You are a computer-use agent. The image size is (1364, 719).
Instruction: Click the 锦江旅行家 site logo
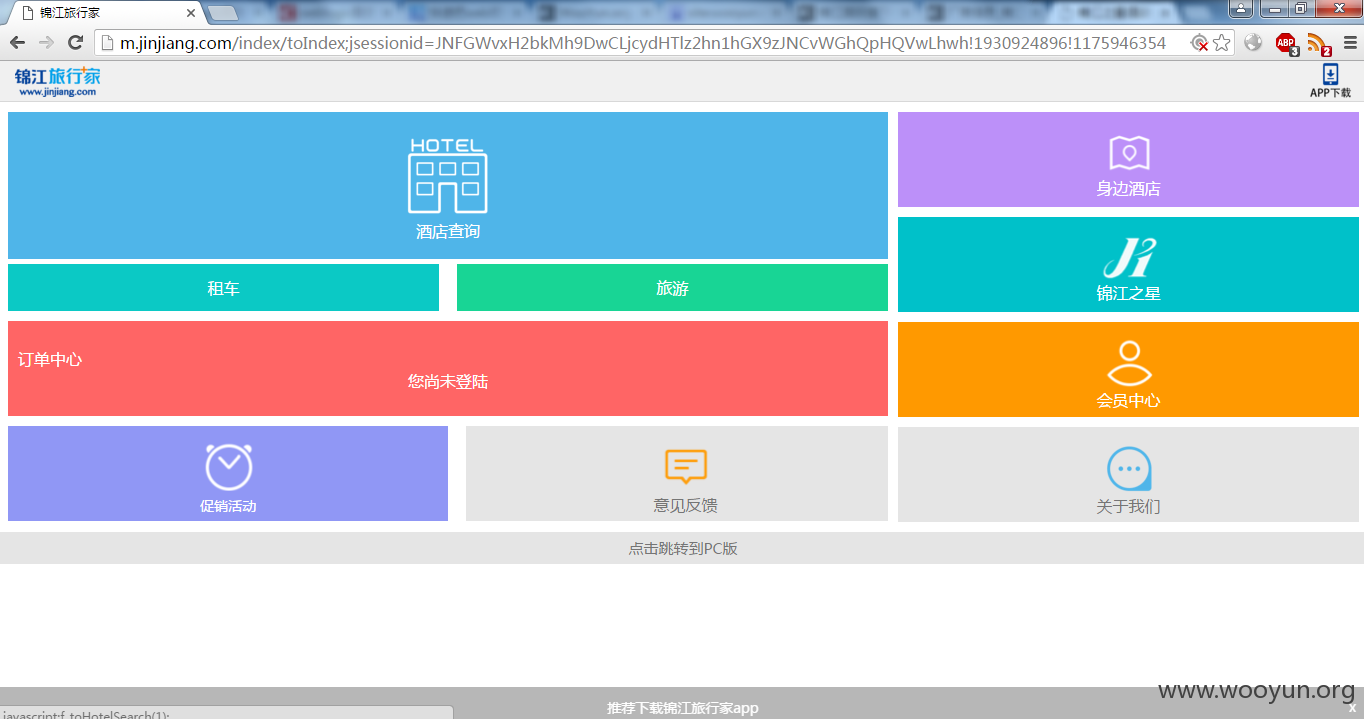58,81
